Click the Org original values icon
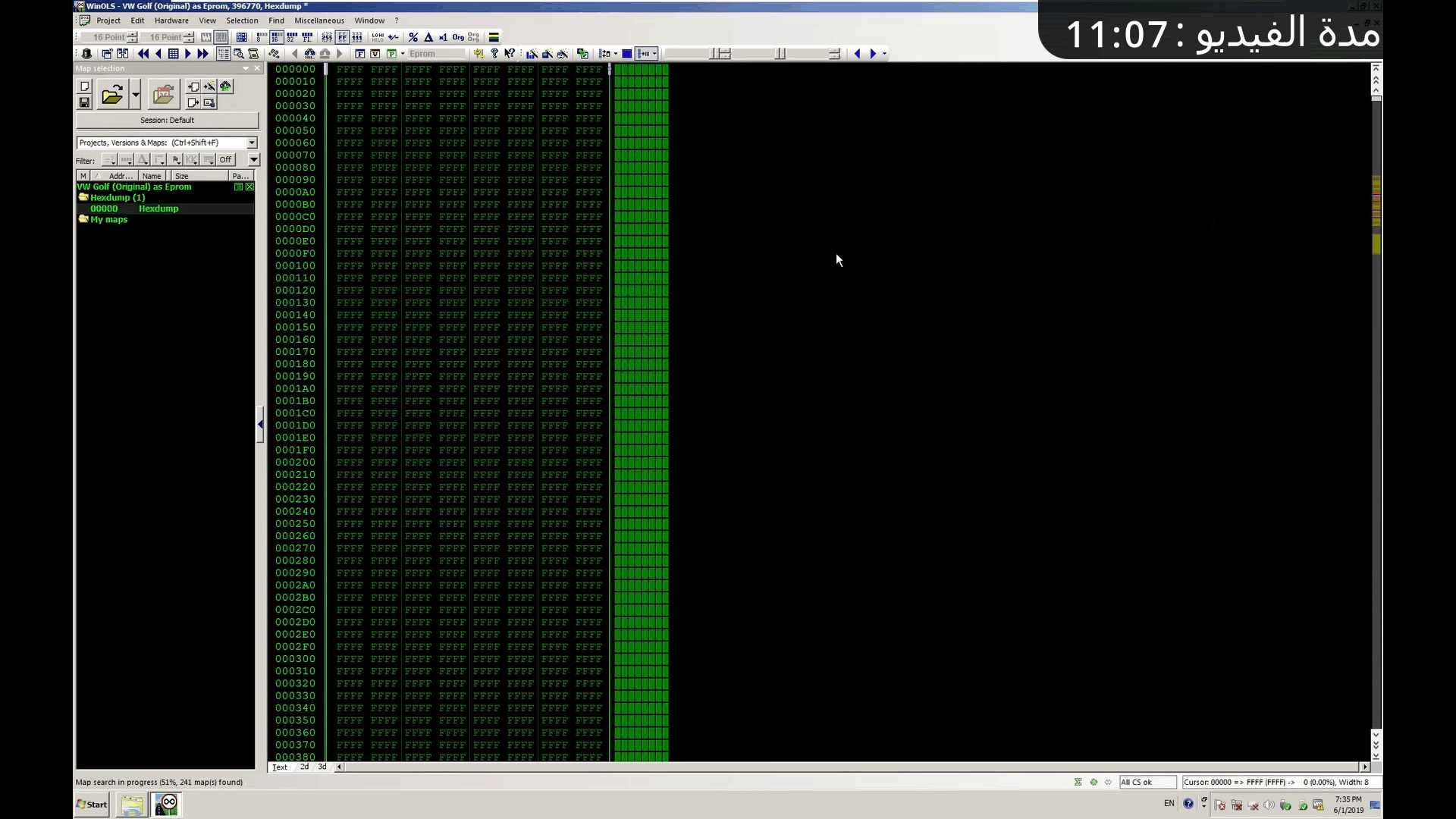This screenshot has height=819, width=1456. [x=458, y=36]
